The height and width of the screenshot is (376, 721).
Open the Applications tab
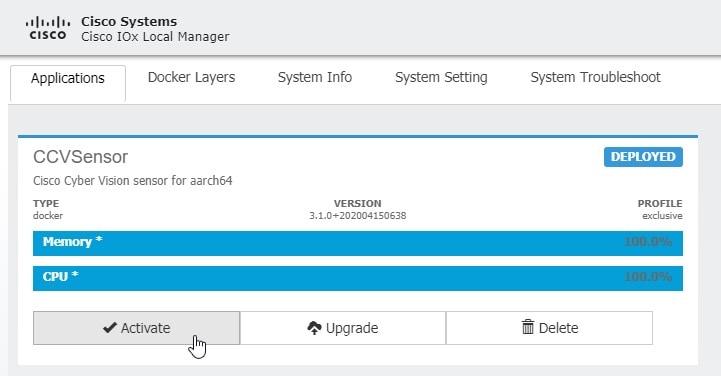pyautogui.click(x=68, y=83)
